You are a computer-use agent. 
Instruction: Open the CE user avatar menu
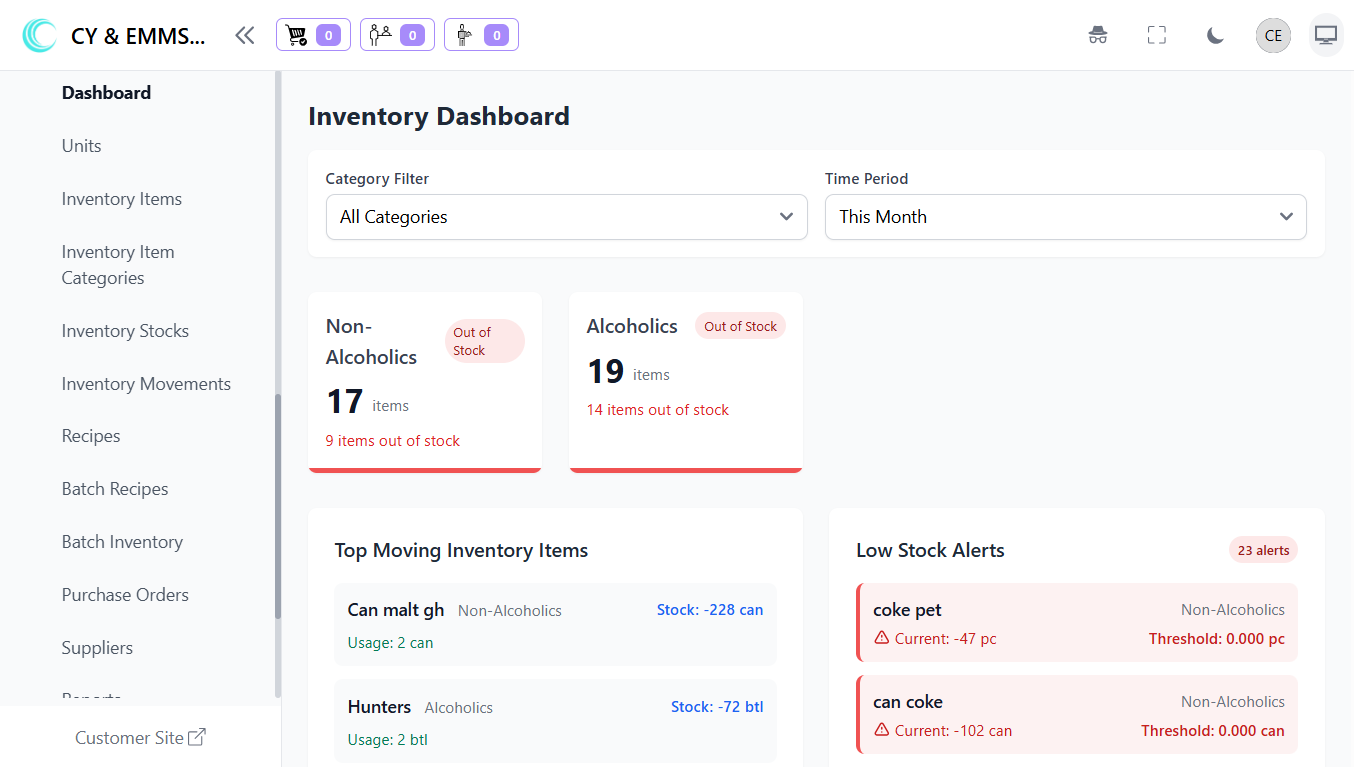(1273, 36)
